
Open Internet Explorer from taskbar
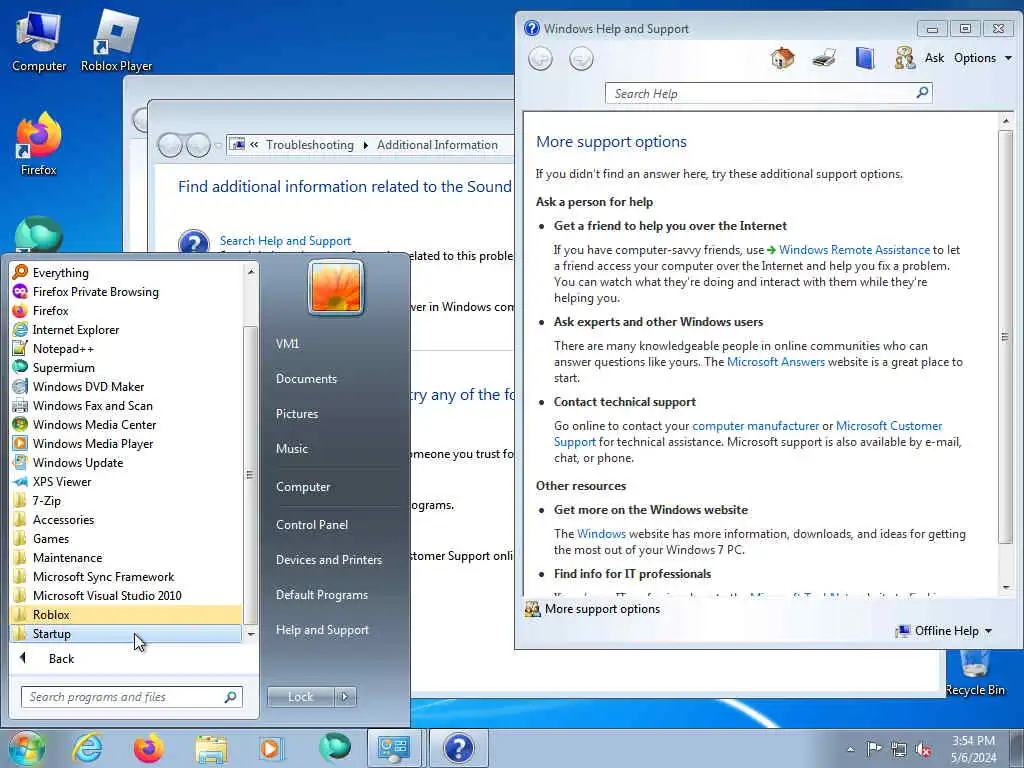tap(87, 748)
